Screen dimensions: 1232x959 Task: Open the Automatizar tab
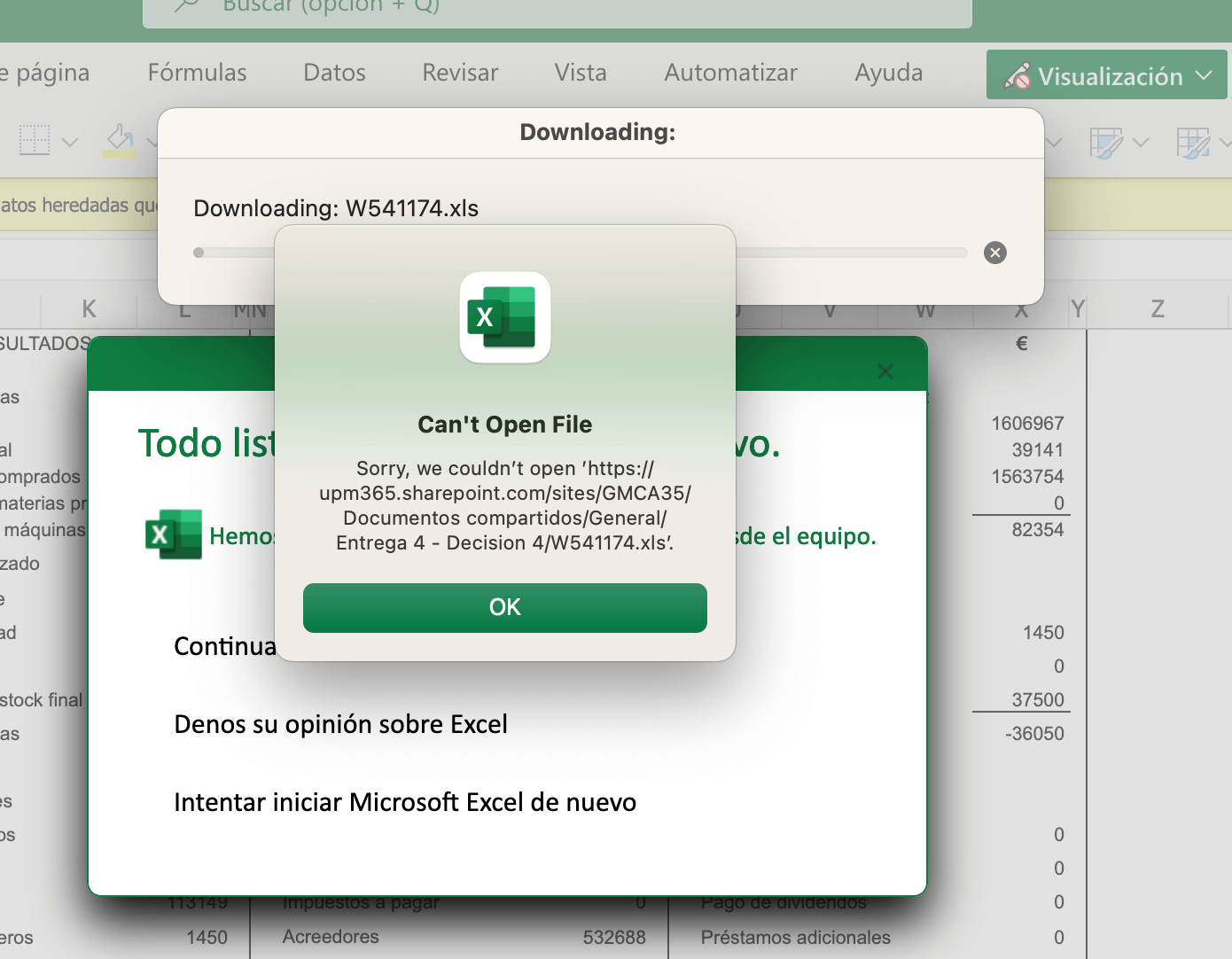[731, 73]
